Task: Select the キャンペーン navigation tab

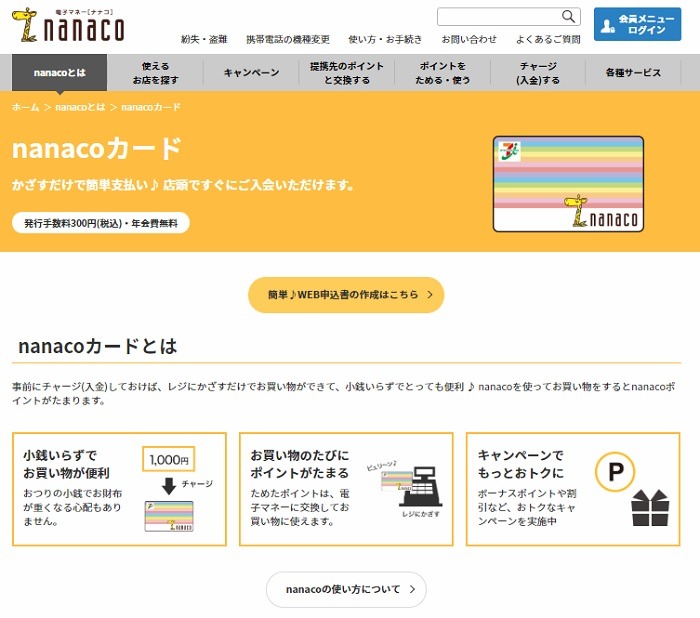Action: (x=251, y=73)
